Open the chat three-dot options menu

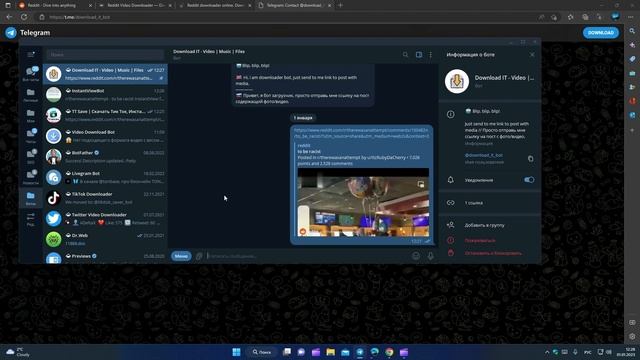tap(431, 54)
